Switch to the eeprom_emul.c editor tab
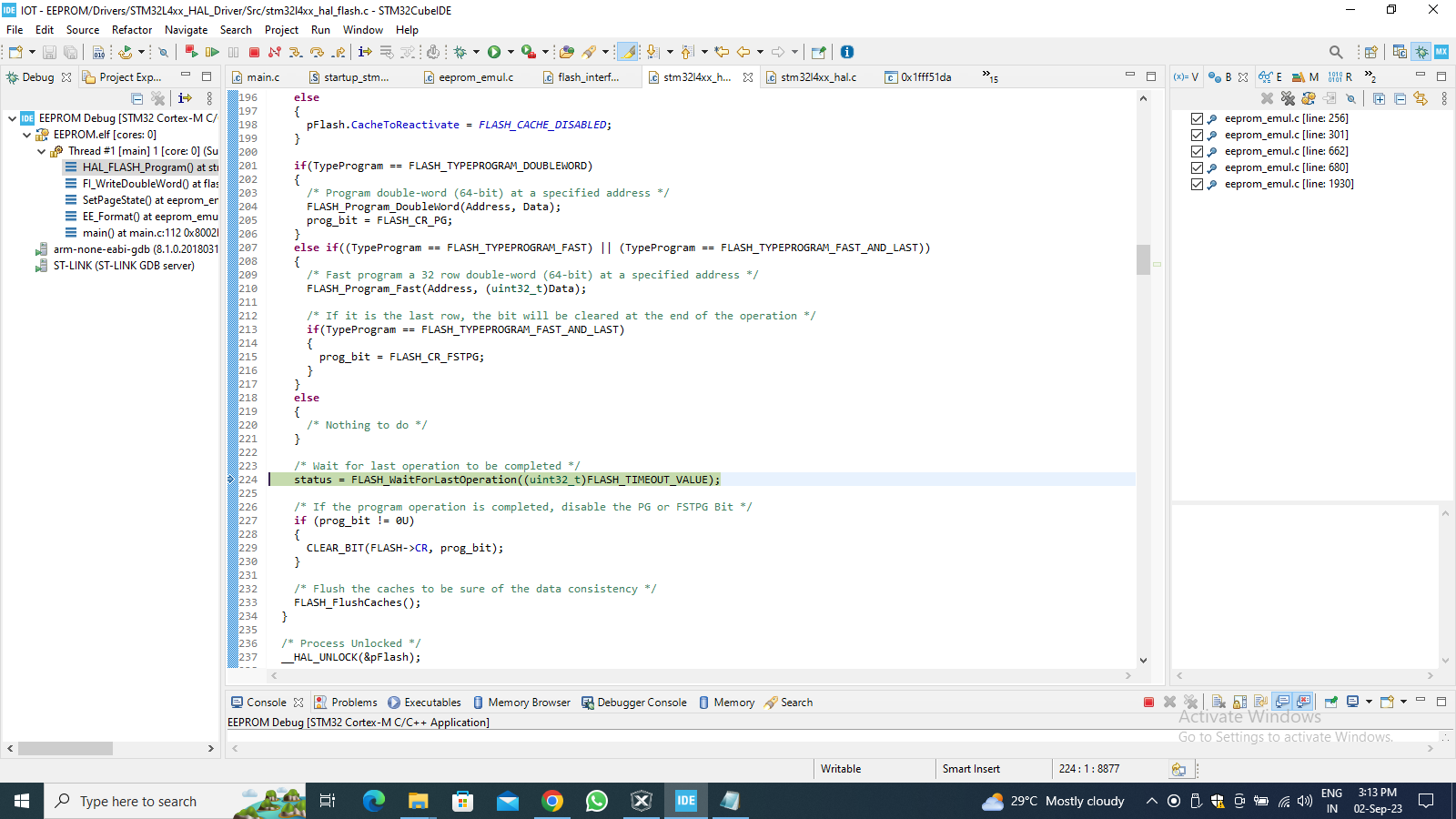1456x819 pixels. click(475, 77)
